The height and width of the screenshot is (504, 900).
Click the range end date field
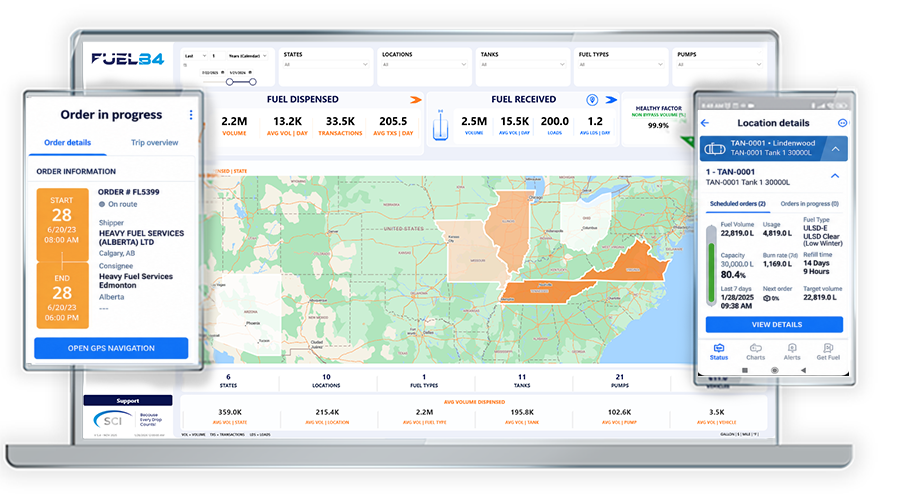pyautogui.click(x=238, y=73)
